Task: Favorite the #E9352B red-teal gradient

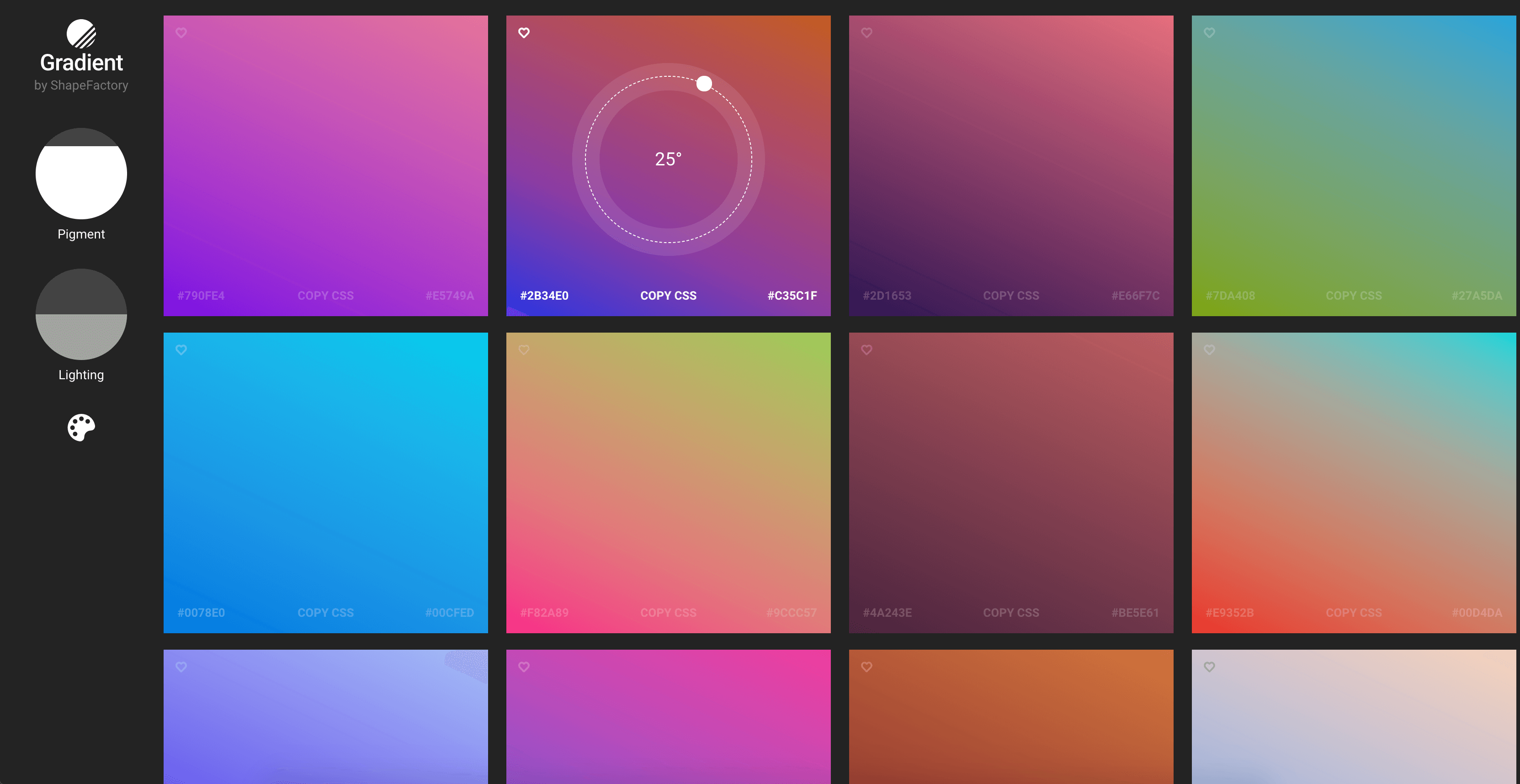Action: pyautogui.click(x=1209, y=350)
